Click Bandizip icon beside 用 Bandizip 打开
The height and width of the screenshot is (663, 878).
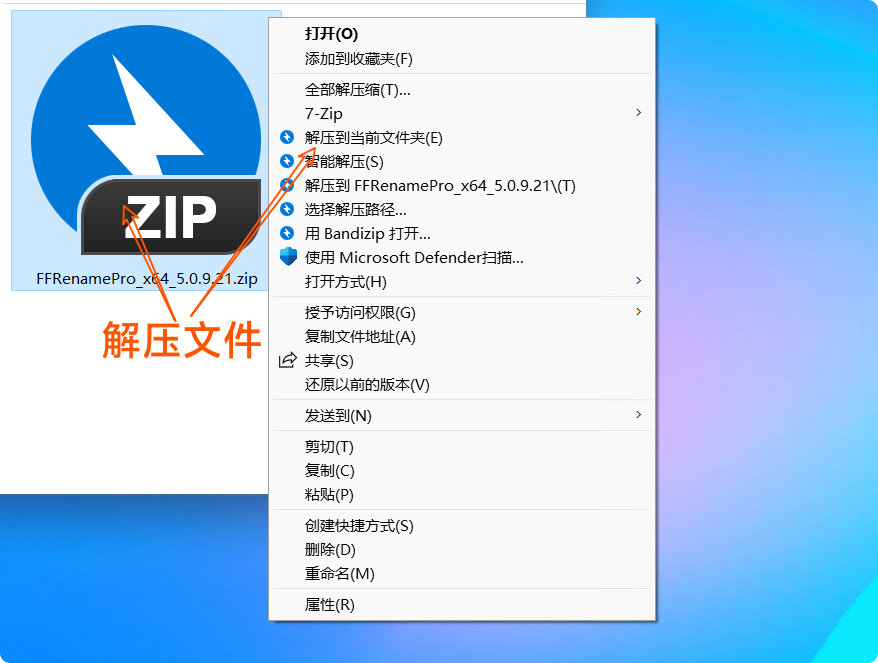coord(287,233)
